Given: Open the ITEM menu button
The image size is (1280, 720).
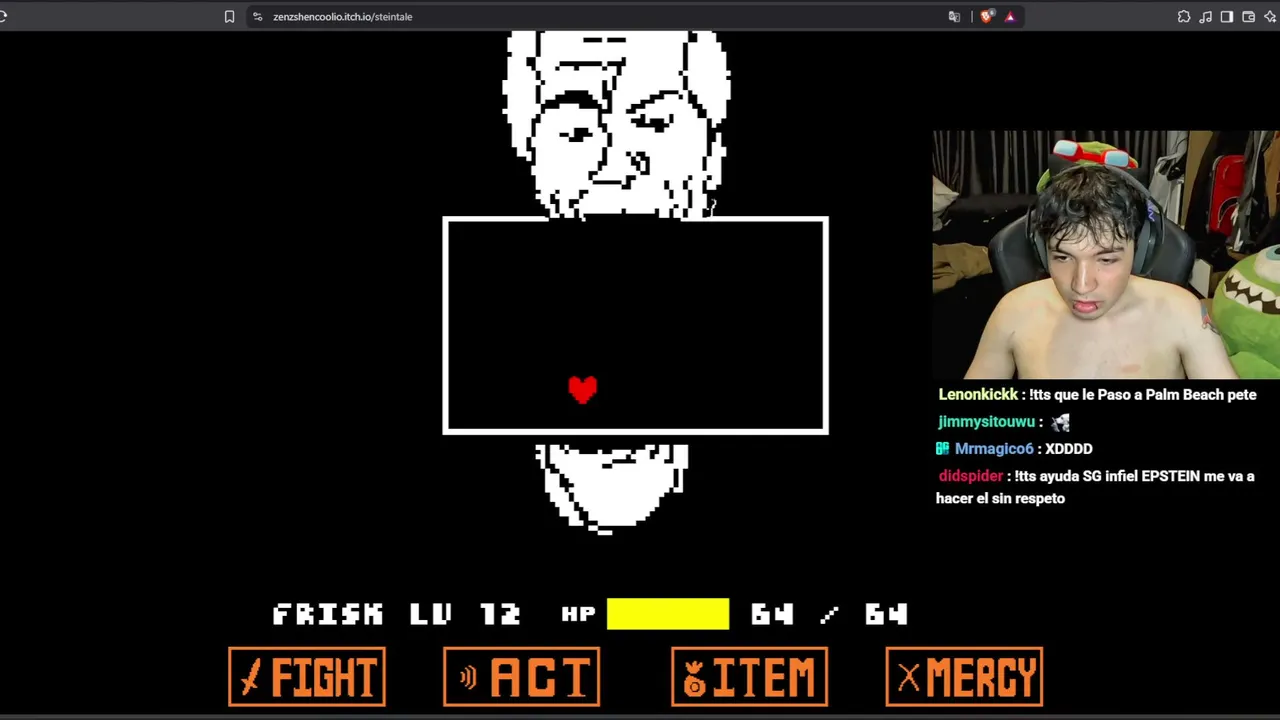Looking at the screenshot, I should click(x=749, y=677).
